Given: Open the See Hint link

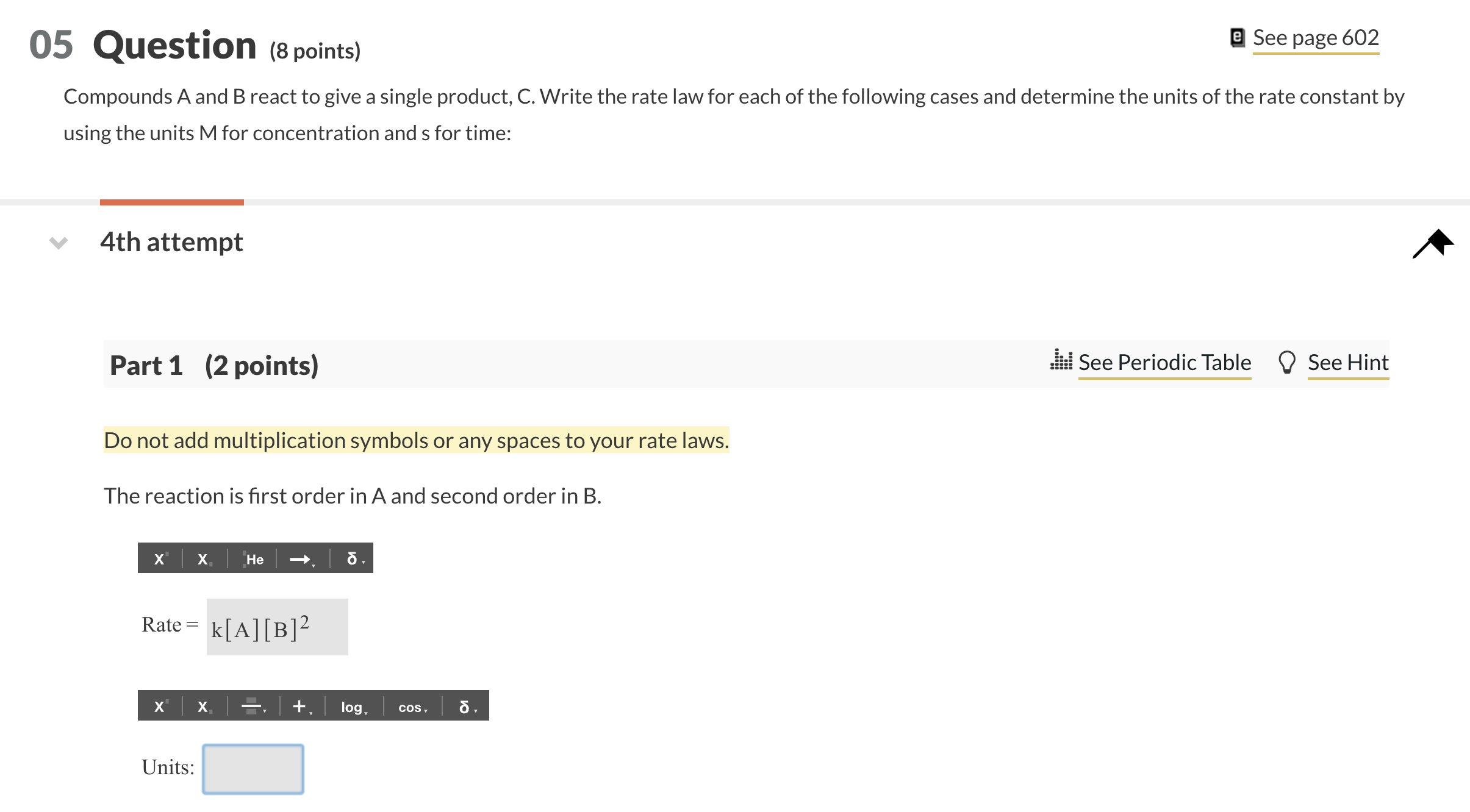Looking at the screenshot, I should point(1348,363).
